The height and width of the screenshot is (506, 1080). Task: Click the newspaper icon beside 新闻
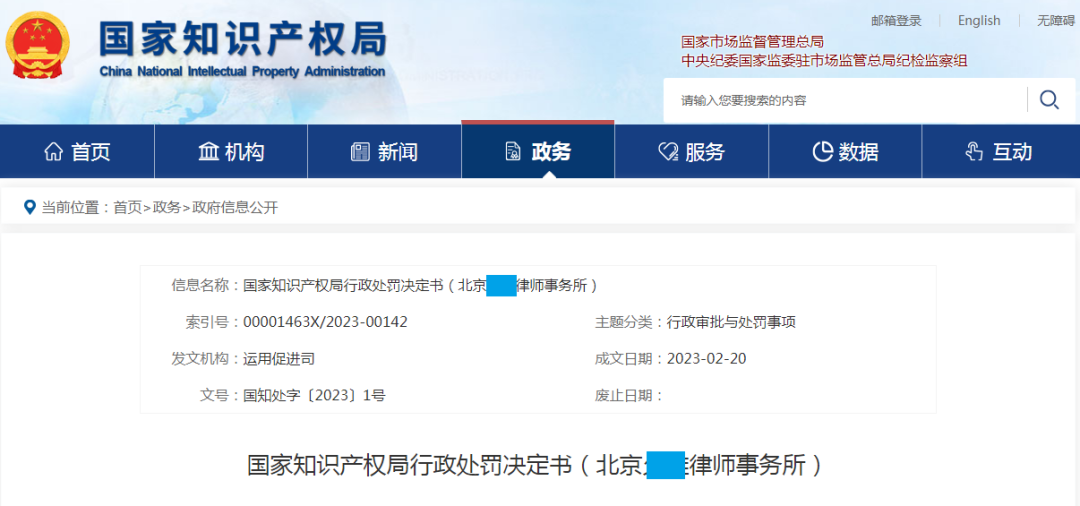[360, 151]
